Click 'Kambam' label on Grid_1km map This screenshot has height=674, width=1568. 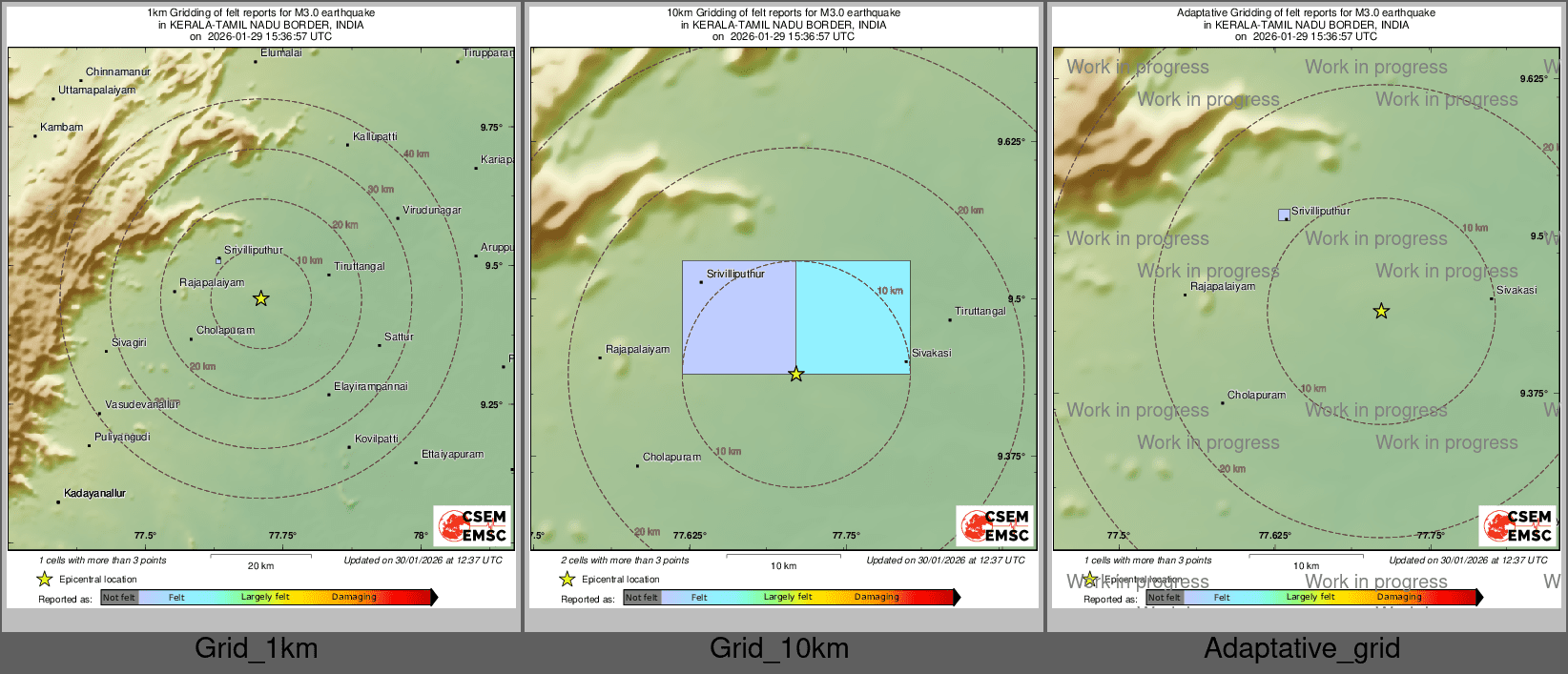pyautogui.click(x=62, y=127)
